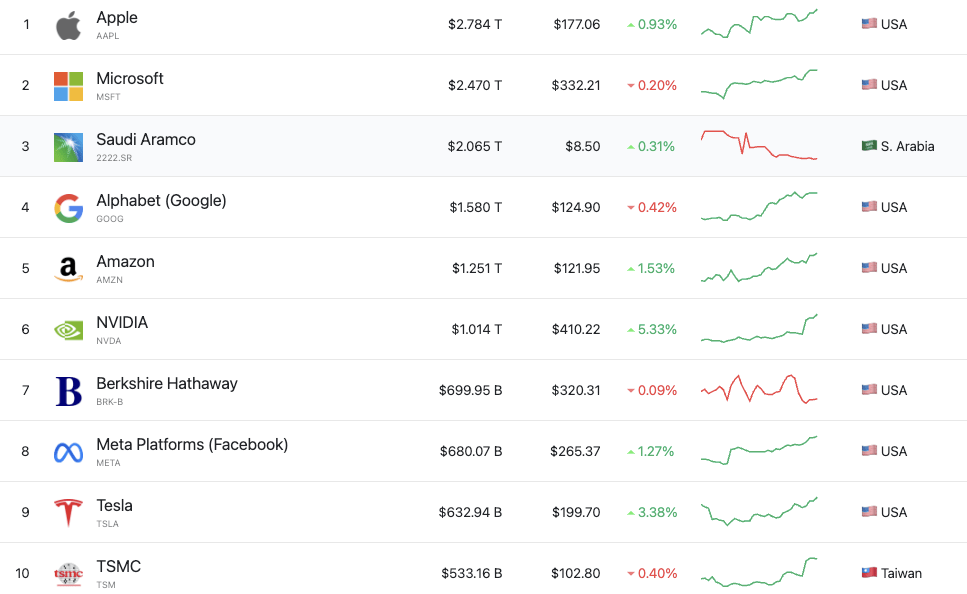
Task: Open the Alphabet (Google) link
Action: click(162, 200)
